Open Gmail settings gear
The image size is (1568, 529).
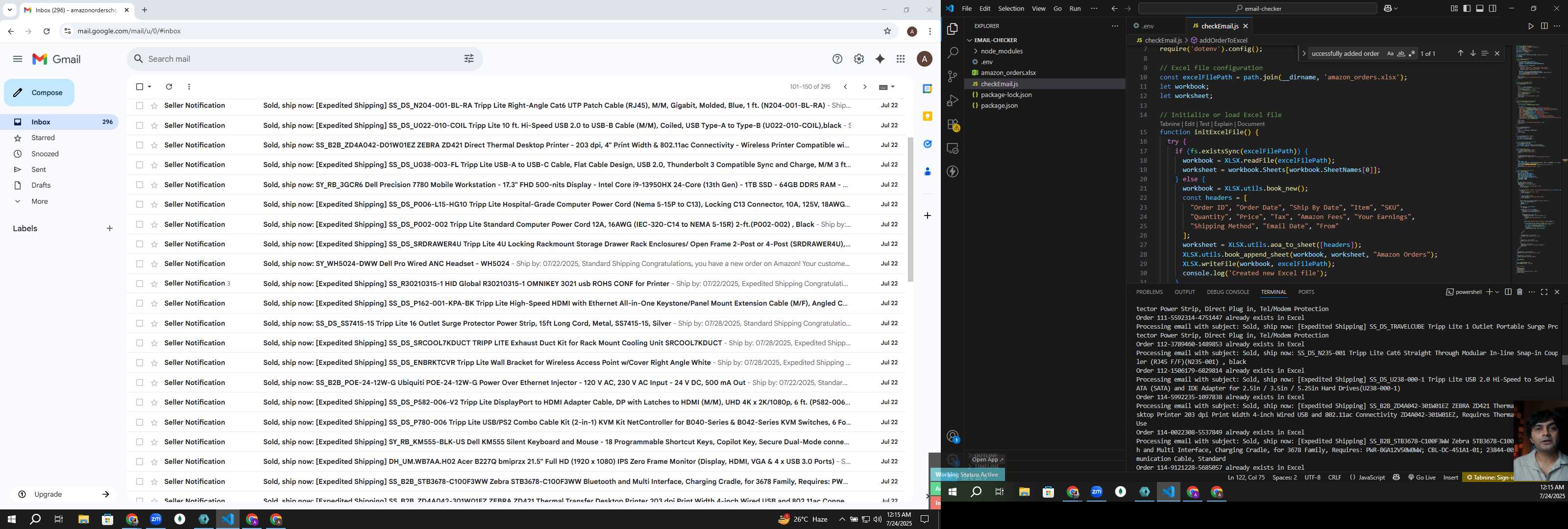click(x=859, y=59)
